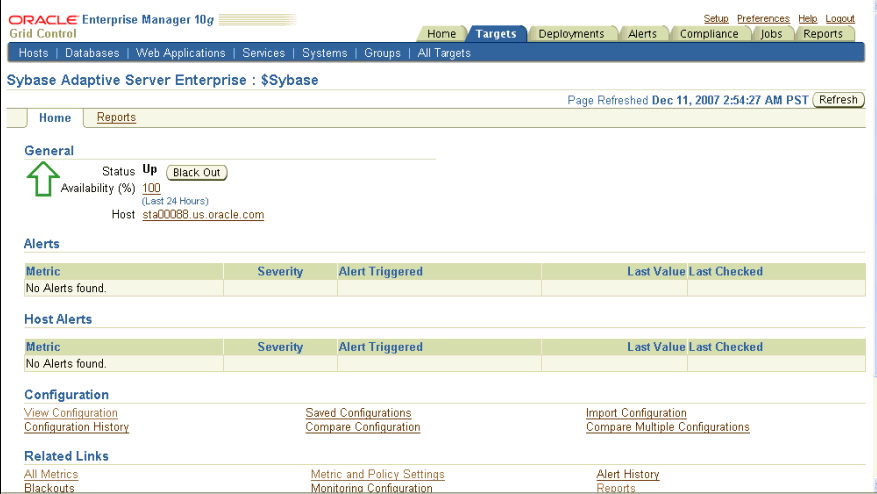The image size is (877, 494).
Task: Click the Black Out button
Action: click(197, 172)
